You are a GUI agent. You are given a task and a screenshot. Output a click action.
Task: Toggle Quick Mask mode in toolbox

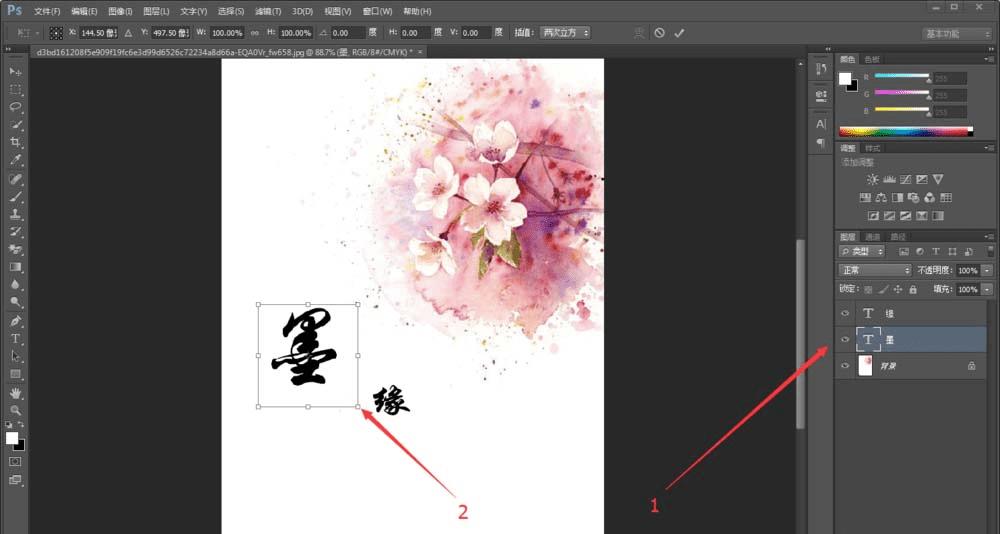[x=15, y=461]
